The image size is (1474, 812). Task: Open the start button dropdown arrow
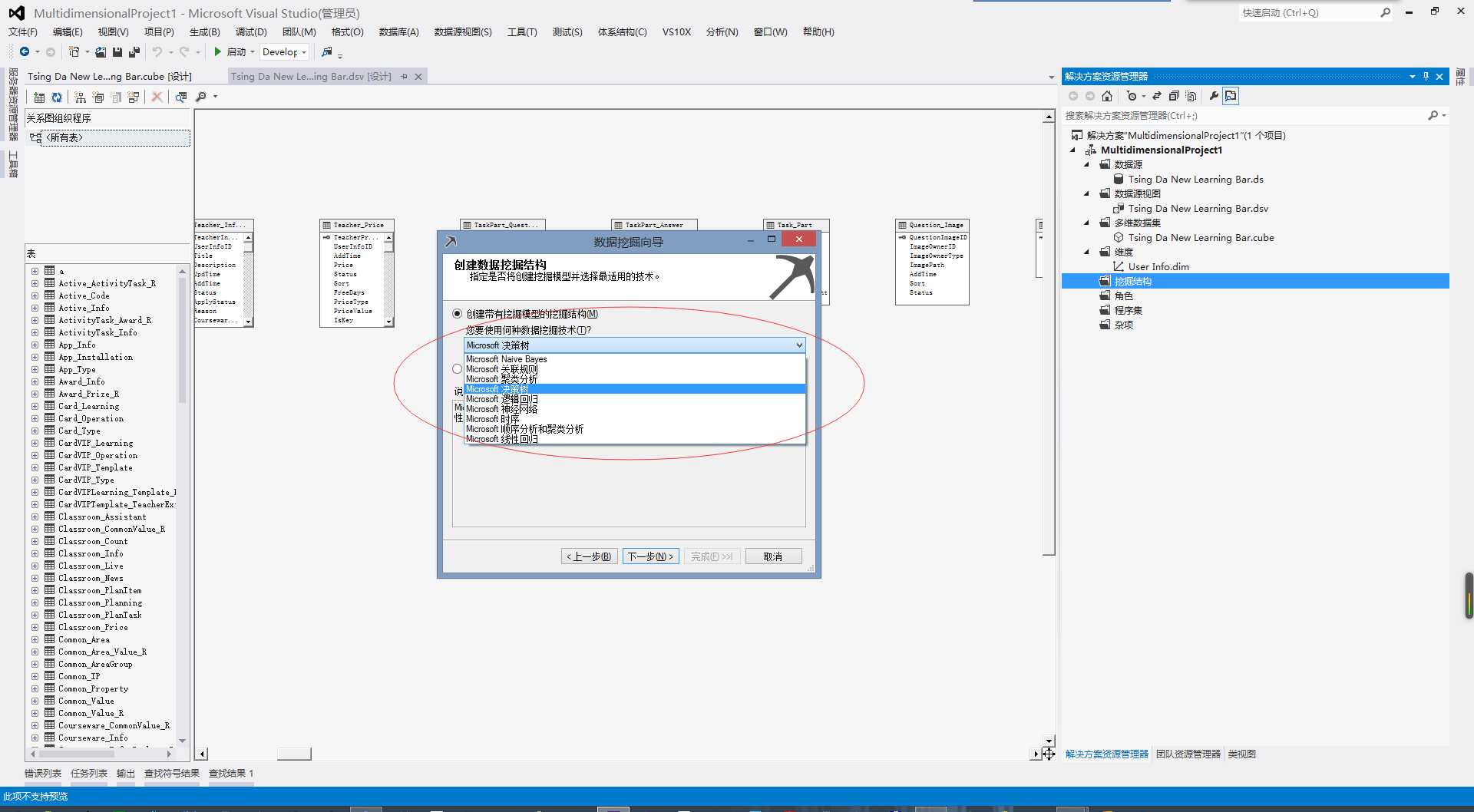point(253,52)
